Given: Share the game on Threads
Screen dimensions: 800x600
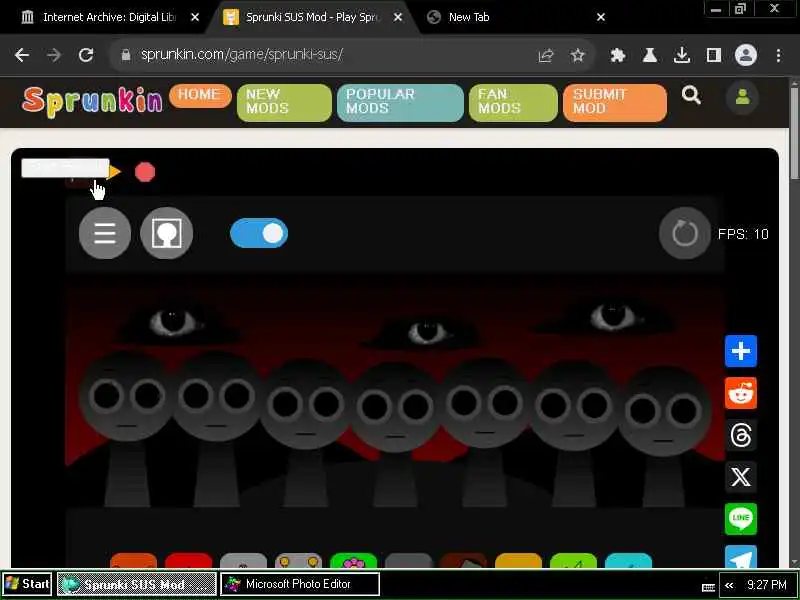Looking at the screenshot, I should point(741,435).
